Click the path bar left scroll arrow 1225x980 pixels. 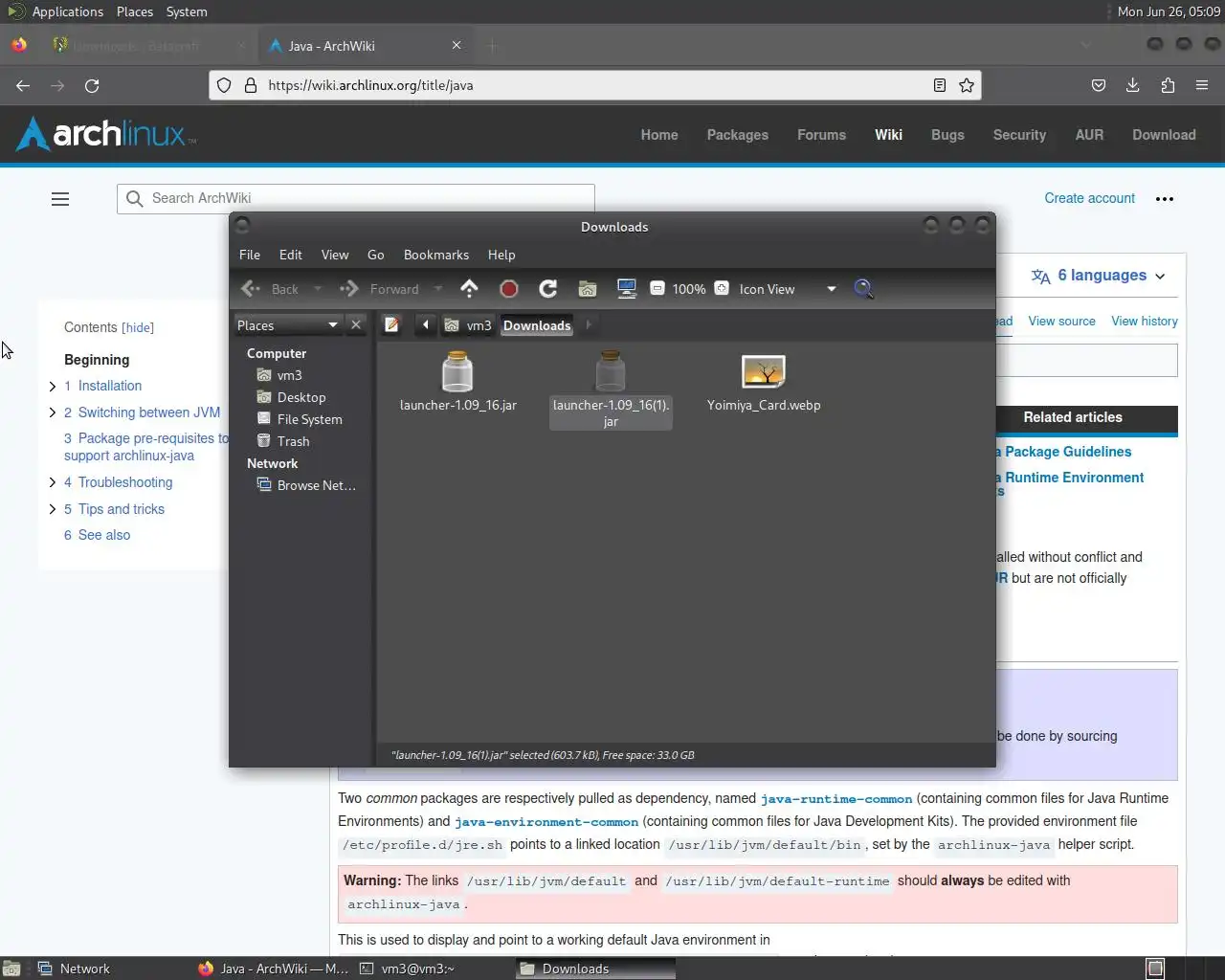pos(426,324)
